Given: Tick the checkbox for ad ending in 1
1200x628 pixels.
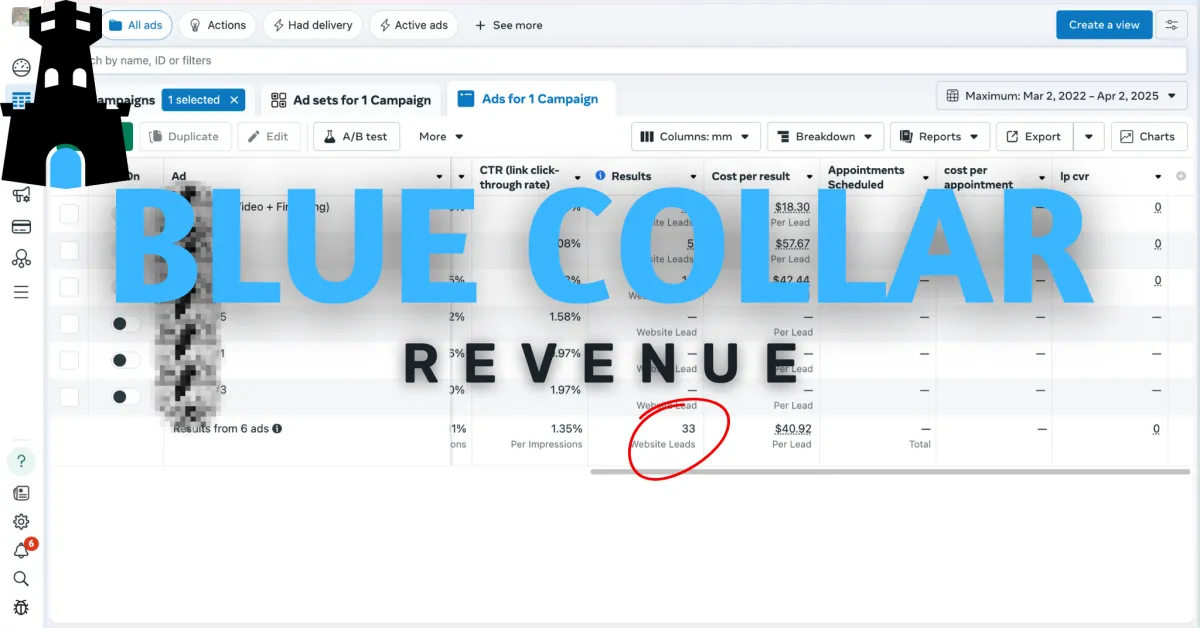Looking at the screenshot, I should 69,360.
